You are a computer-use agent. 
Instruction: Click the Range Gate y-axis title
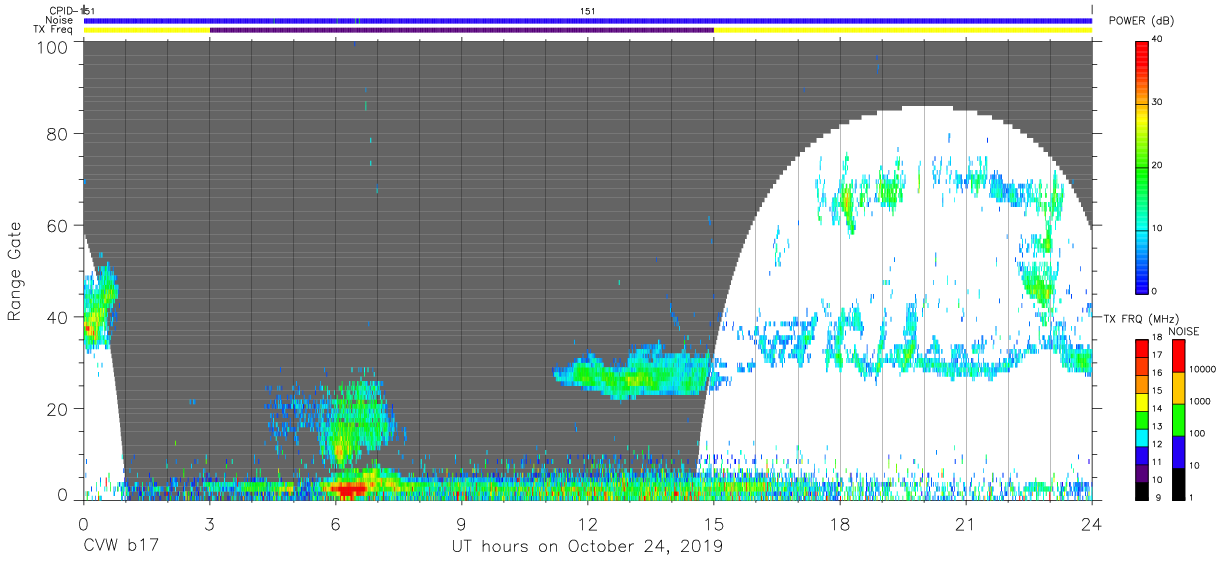[16, 272]
